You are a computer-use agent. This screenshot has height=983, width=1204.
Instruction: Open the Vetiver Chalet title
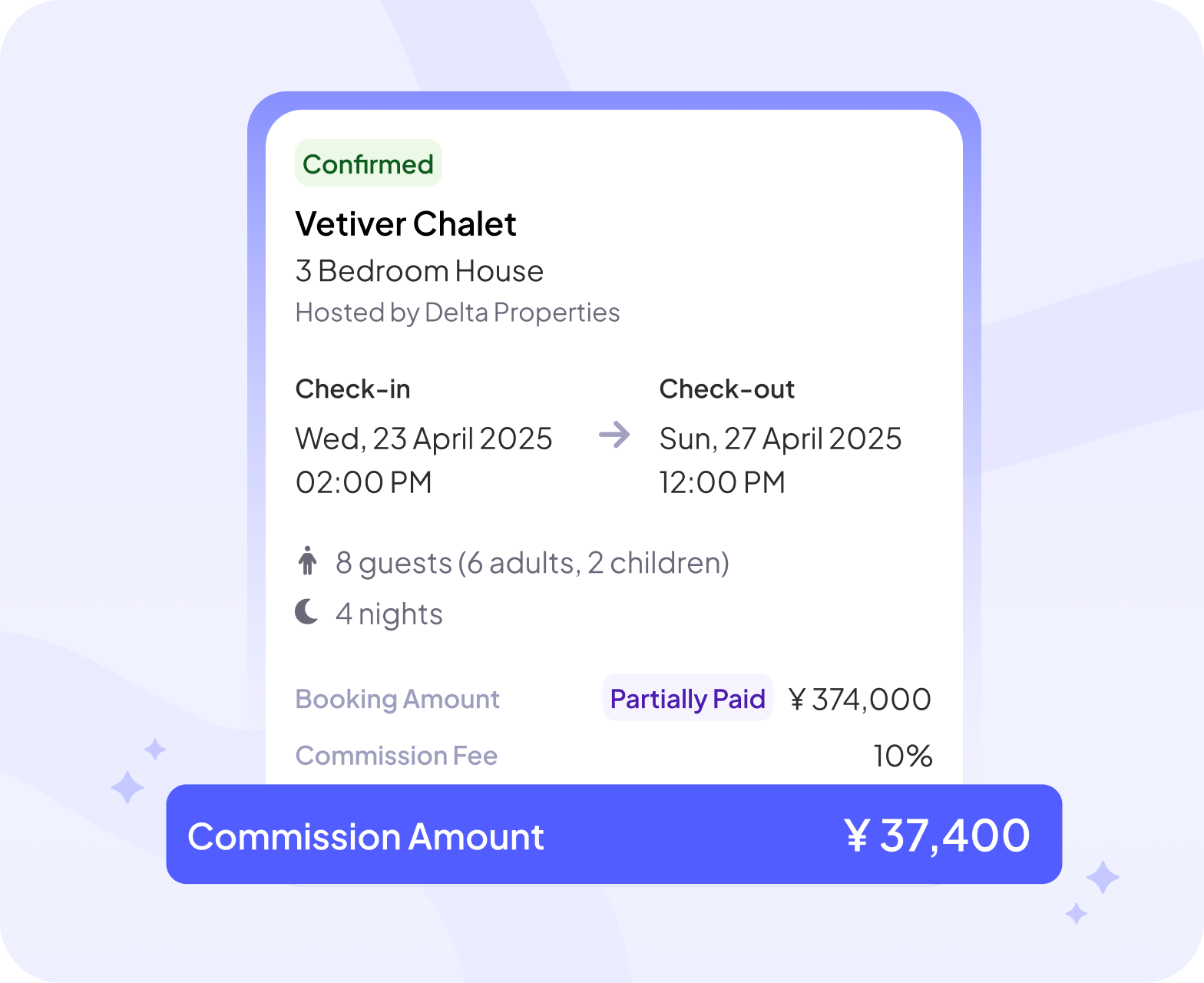coord(405,223)
